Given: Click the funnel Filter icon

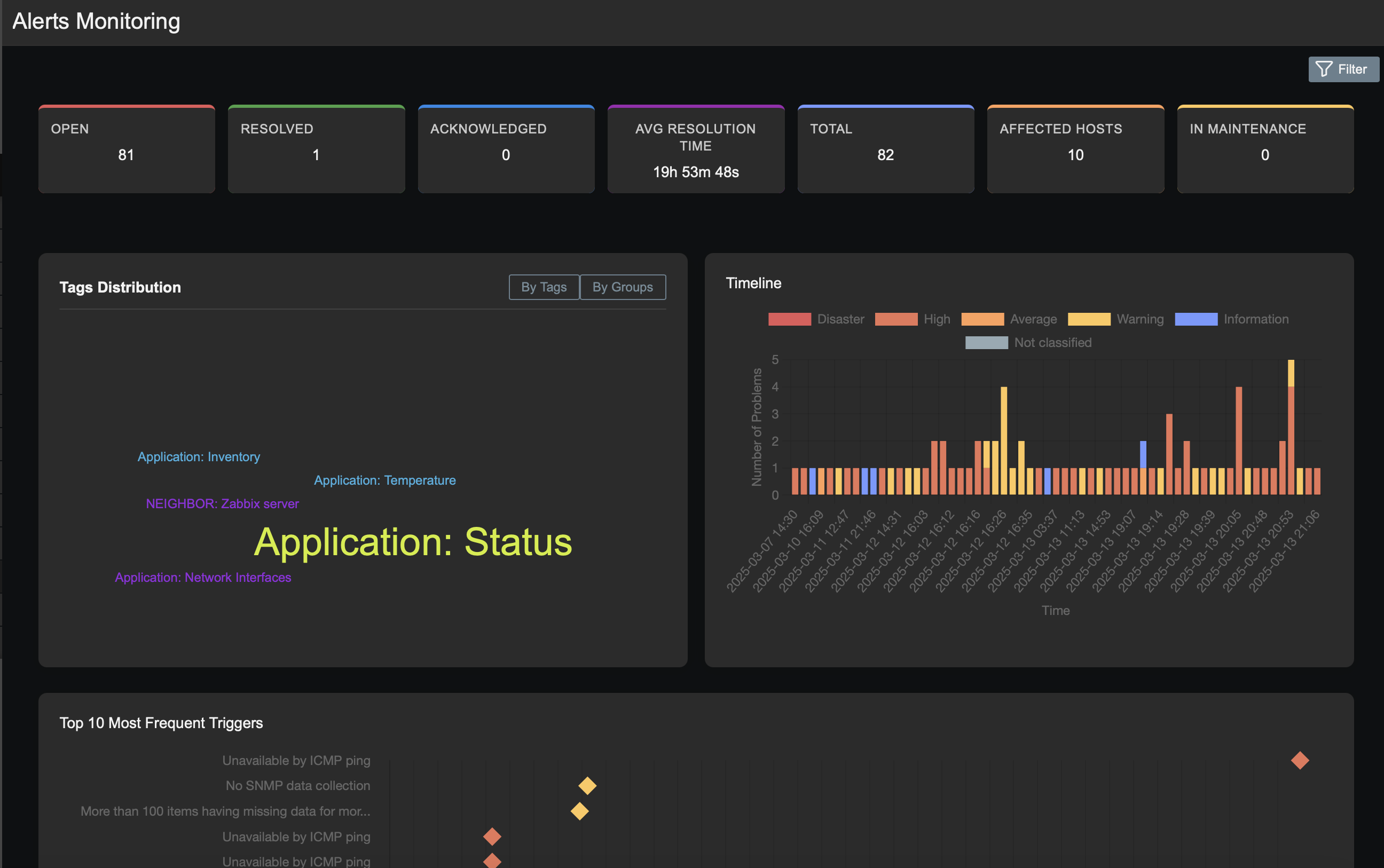Looking at the screenshot, I should click(1323, 69).
